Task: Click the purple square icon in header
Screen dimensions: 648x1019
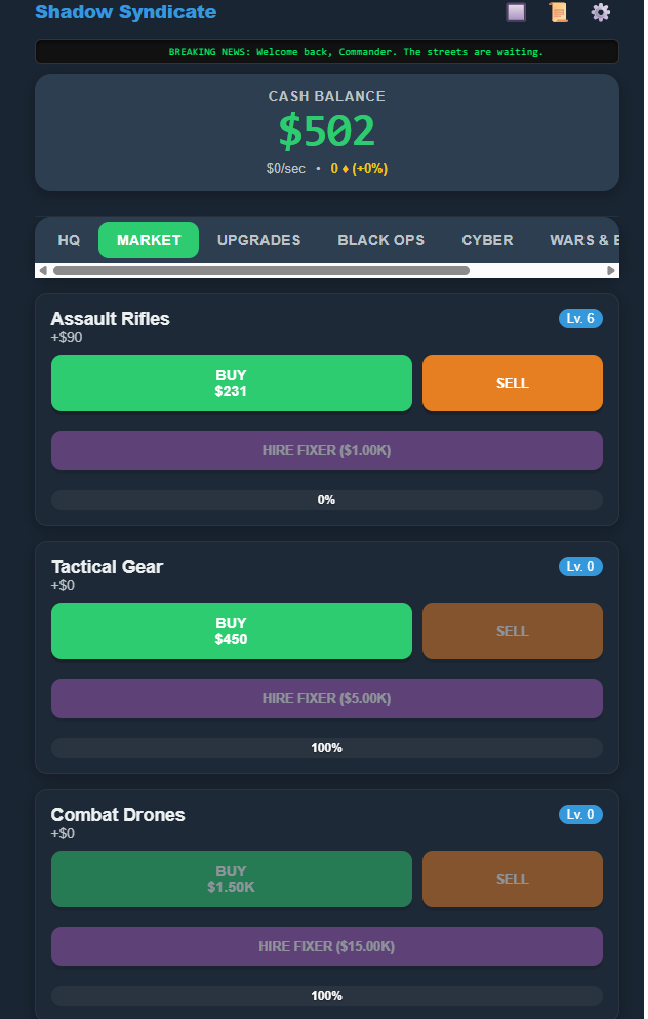Action: tap(516, 12)
